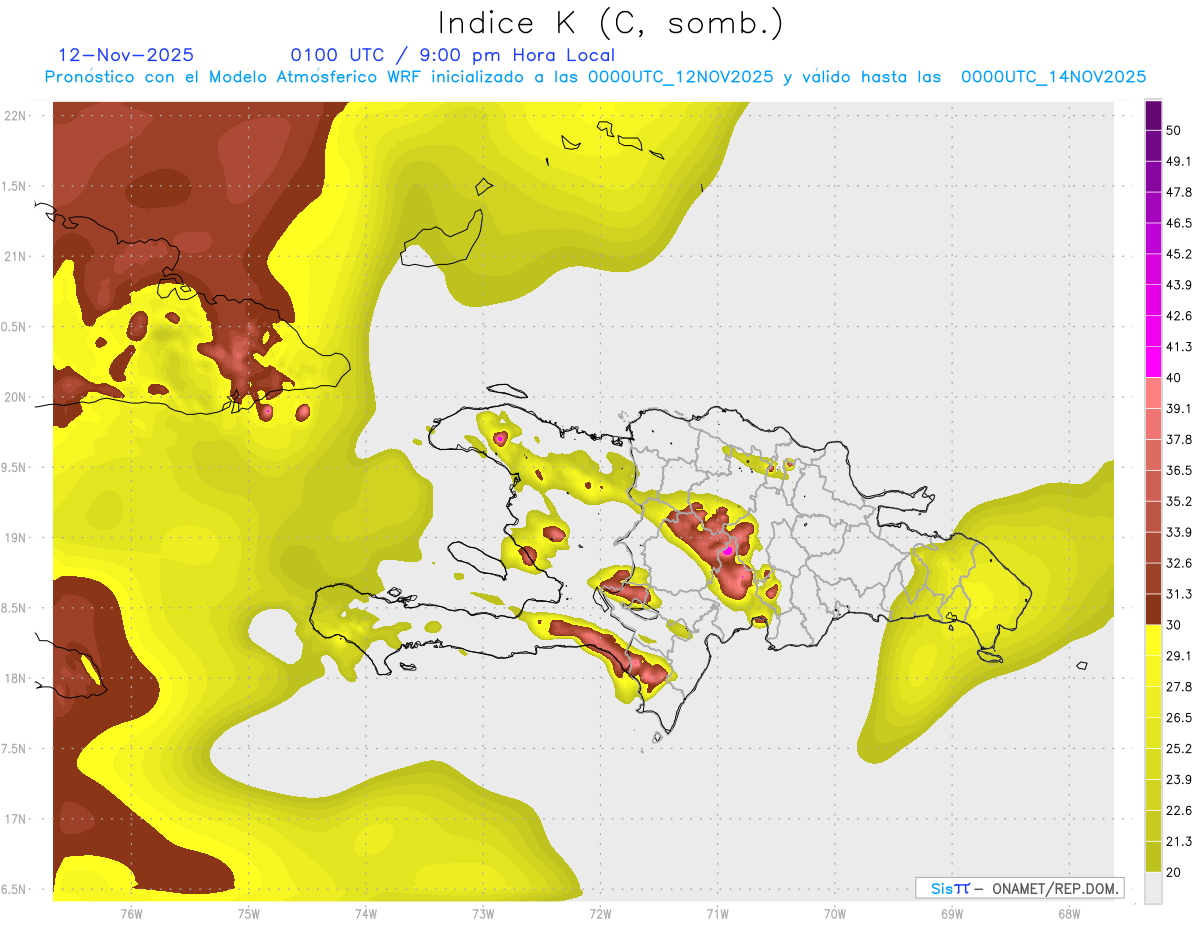Click the longitude label '74W'
Screen dimensions: 1200x927
(366, 914)
